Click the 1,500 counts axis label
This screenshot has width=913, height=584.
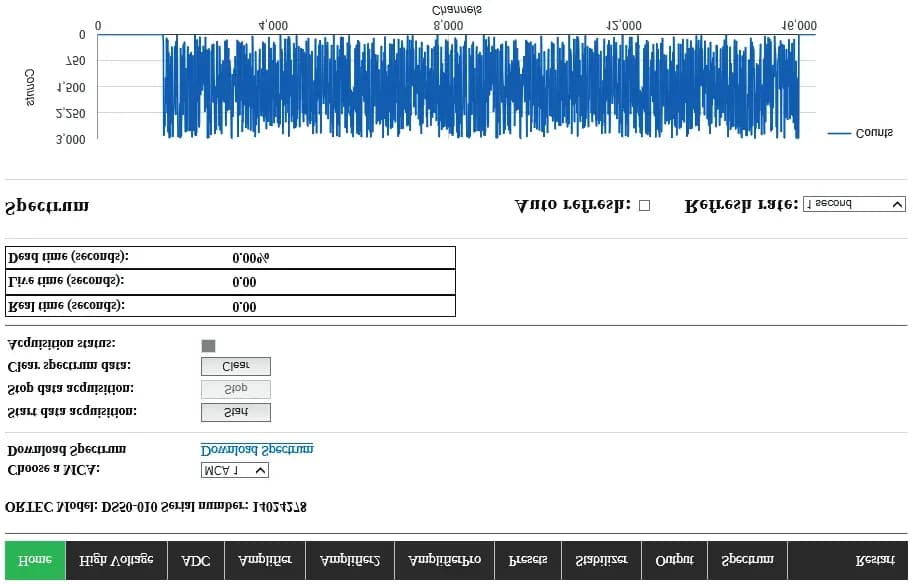(71, 87)
